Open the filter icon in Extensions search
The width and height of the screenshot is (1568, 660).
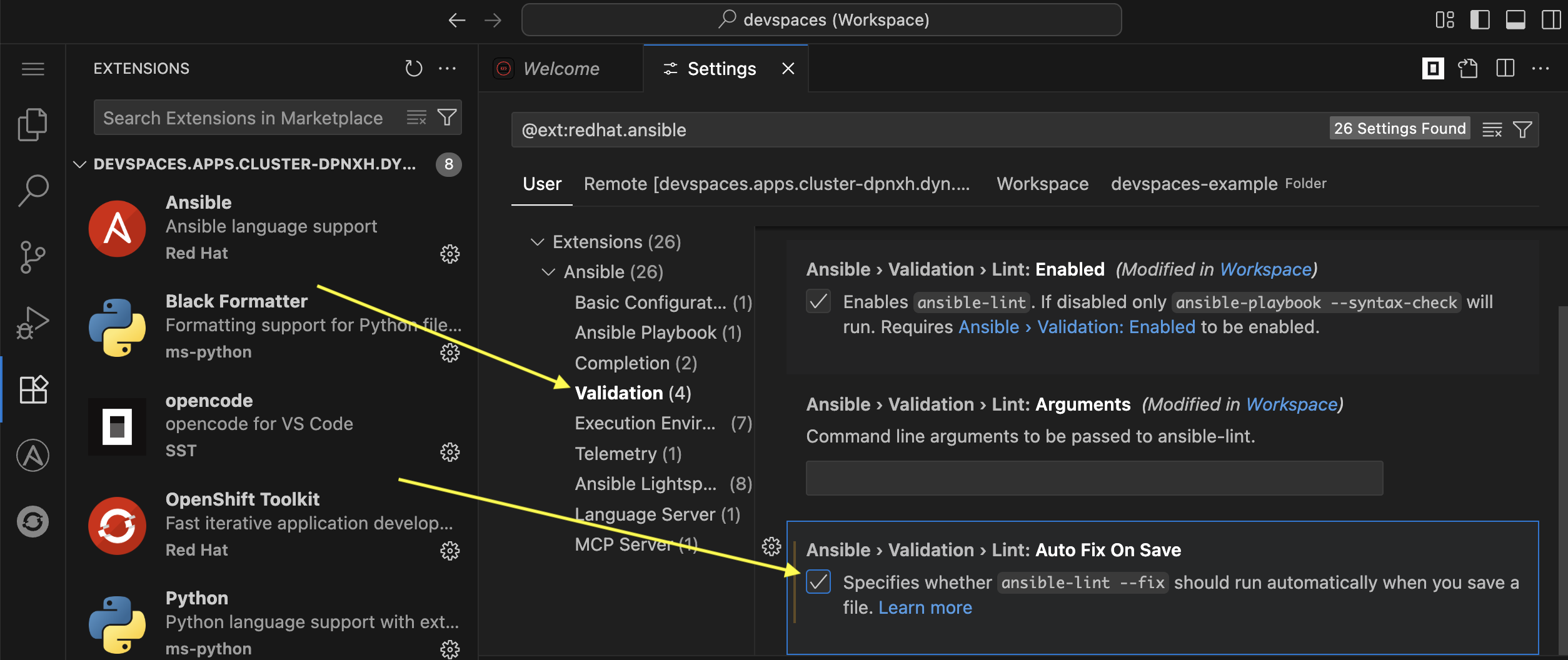[x=446, y=117]
